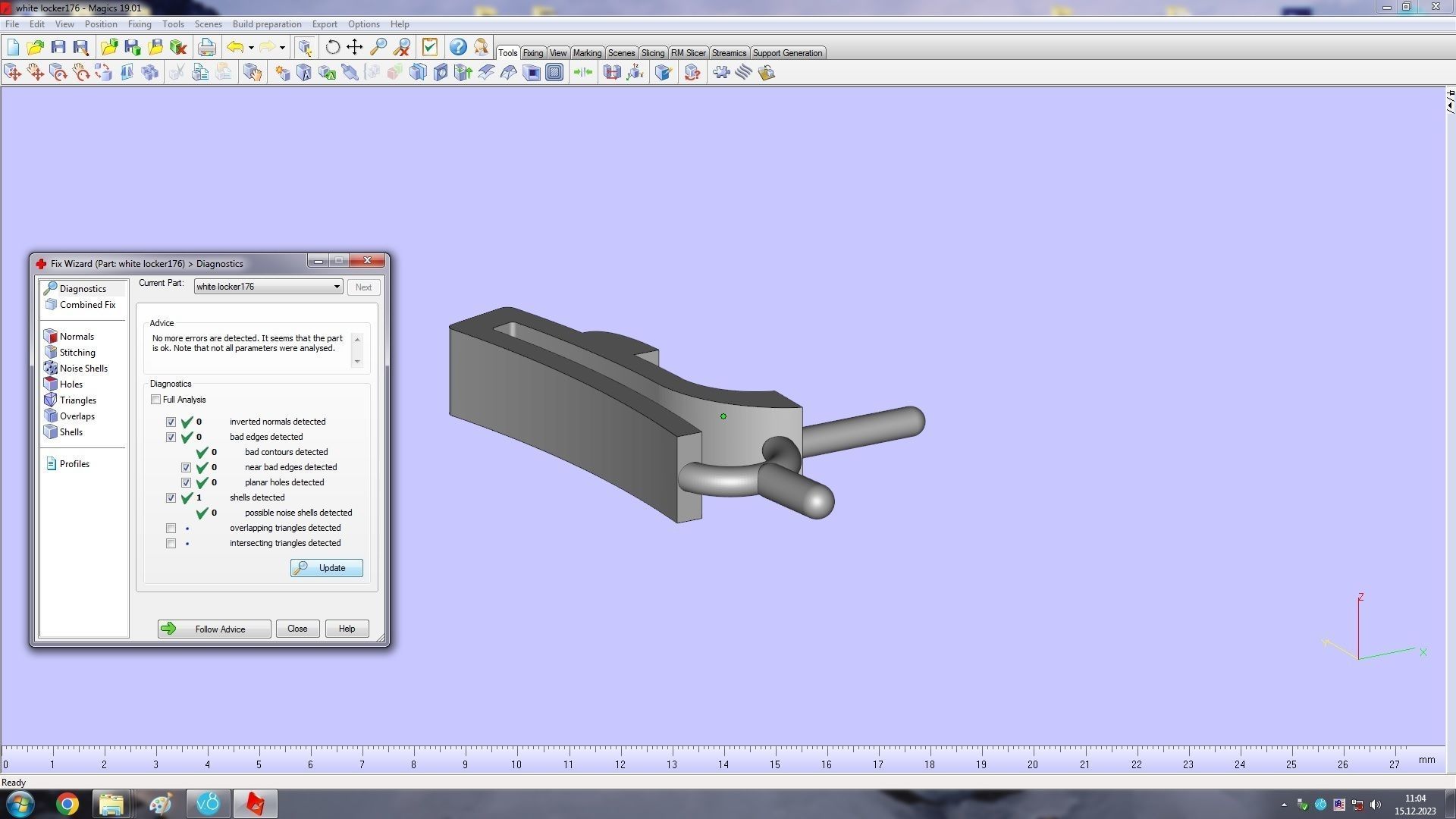Enable the Full Analysis checkbox
This screenshot has height=819, width=1456.
[156, 400]
